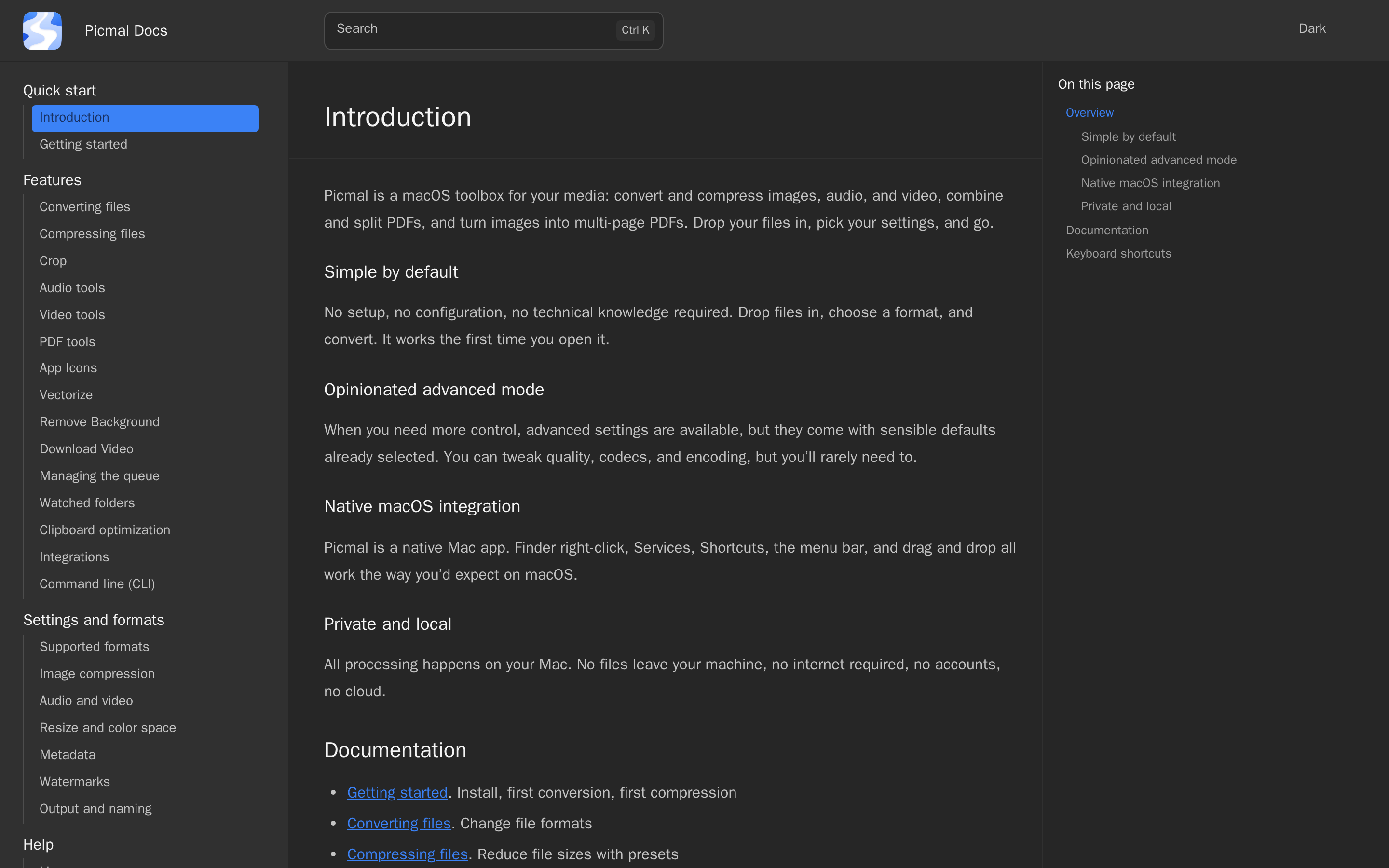Viewport: 1389px width, 868px height.
Task: Navigate to Managing the queue
Action: click(99, 476)
